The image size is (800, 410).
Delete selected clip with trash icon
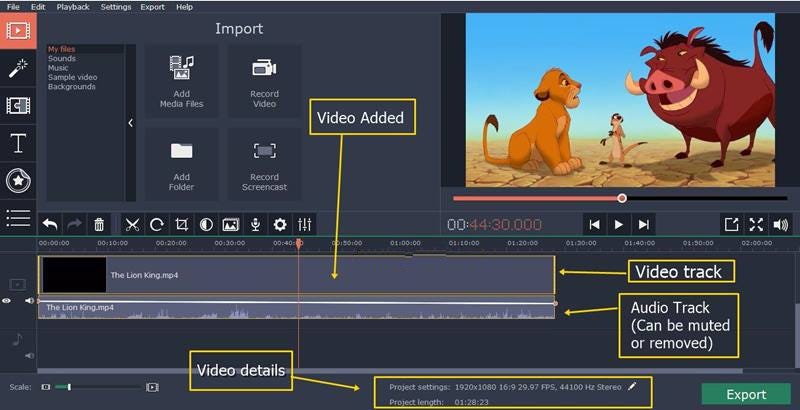click(99, 224)
